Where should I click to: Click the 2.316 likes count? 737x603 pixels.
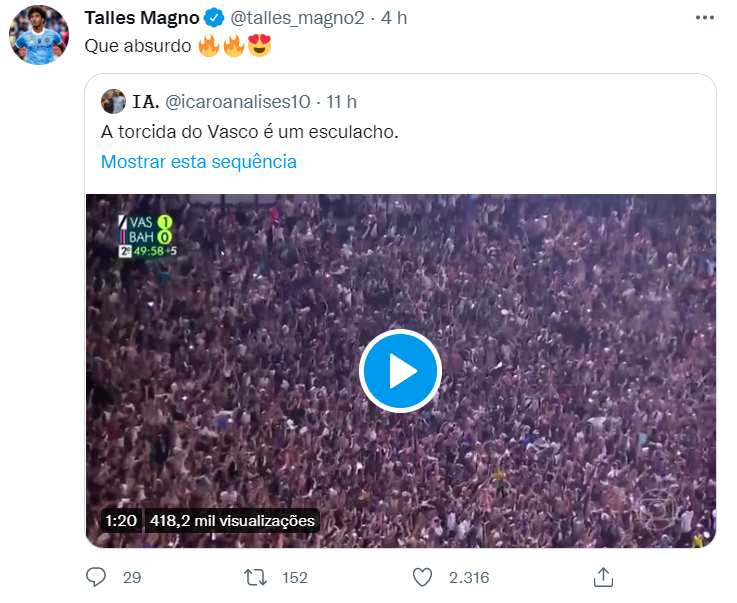[467, 577]
